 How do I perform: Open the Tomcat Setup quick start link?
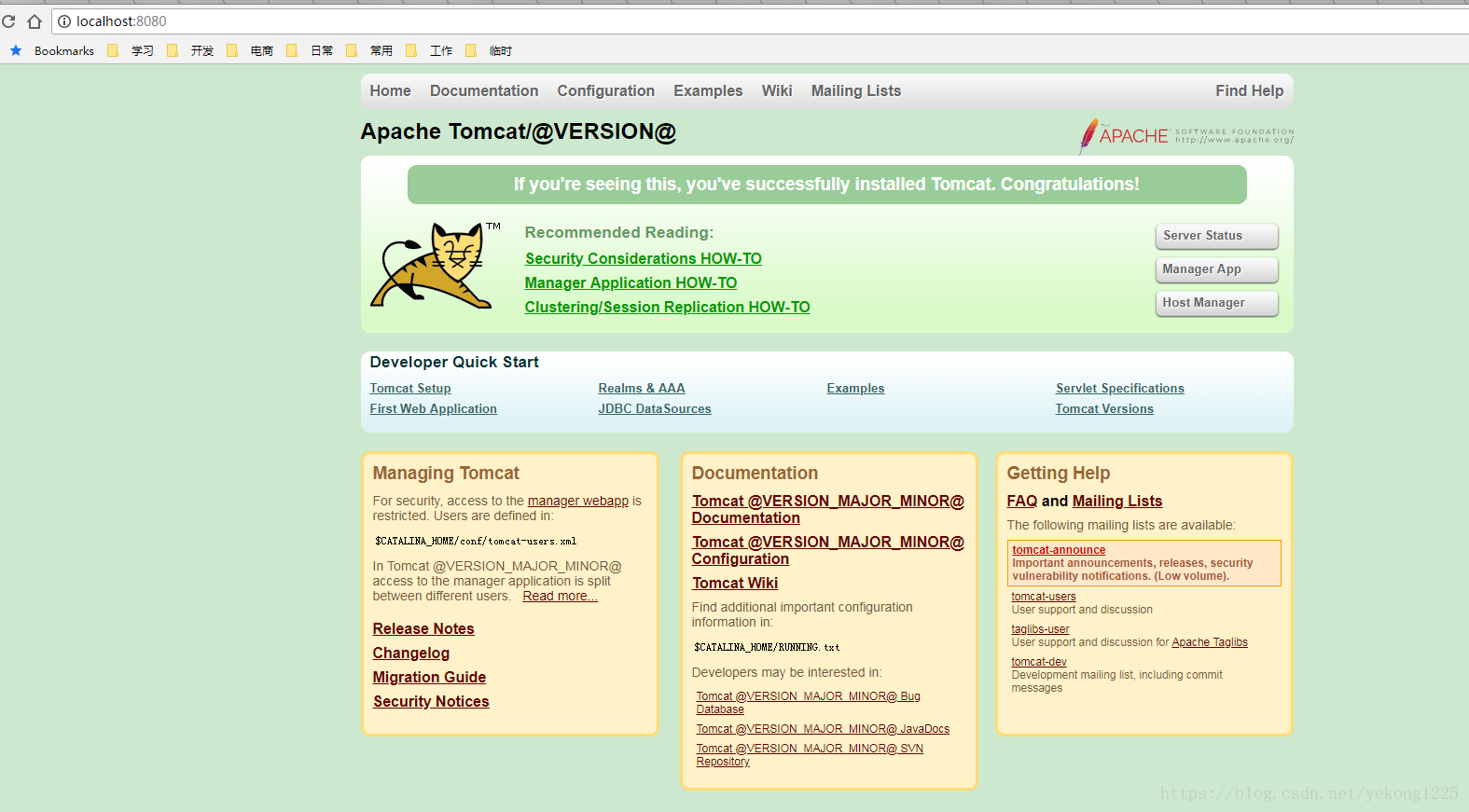(x=409, y=389)
